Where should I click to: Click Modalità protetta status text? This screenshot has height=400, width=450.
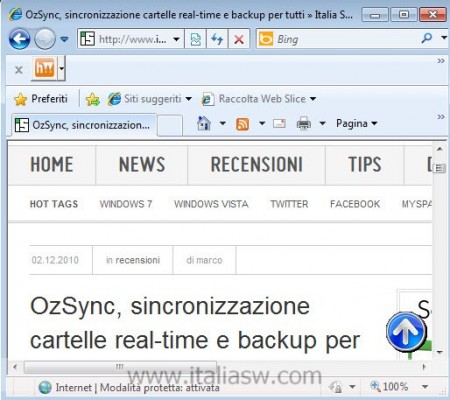(159, 388)
